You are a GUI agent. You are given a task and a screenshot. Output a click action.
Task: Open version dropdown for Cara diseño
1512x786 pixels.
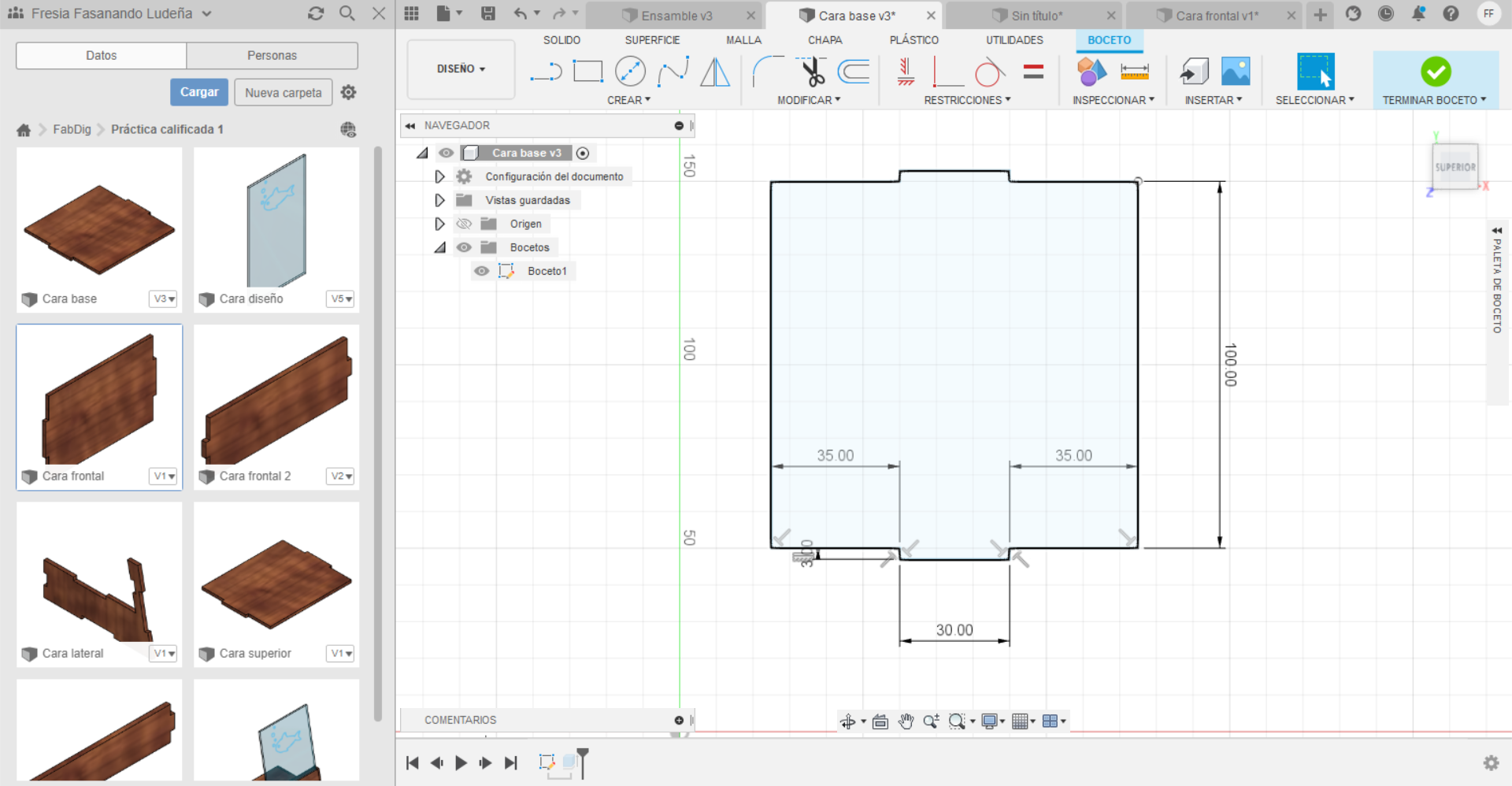point(341,299)
